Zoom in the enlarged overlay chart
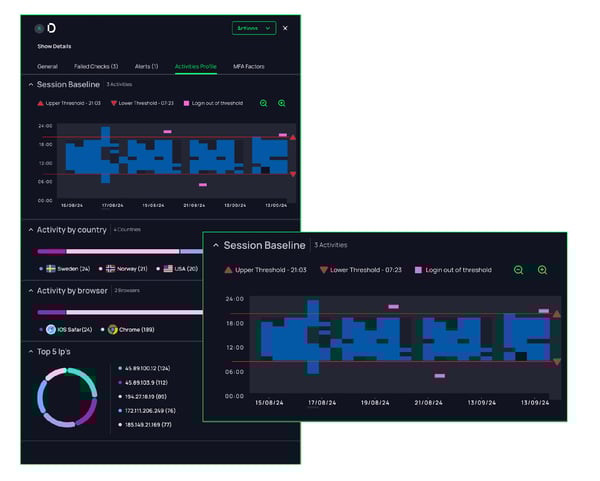The height and width of the screenshot is (481, 600). [x=542, y=270]
